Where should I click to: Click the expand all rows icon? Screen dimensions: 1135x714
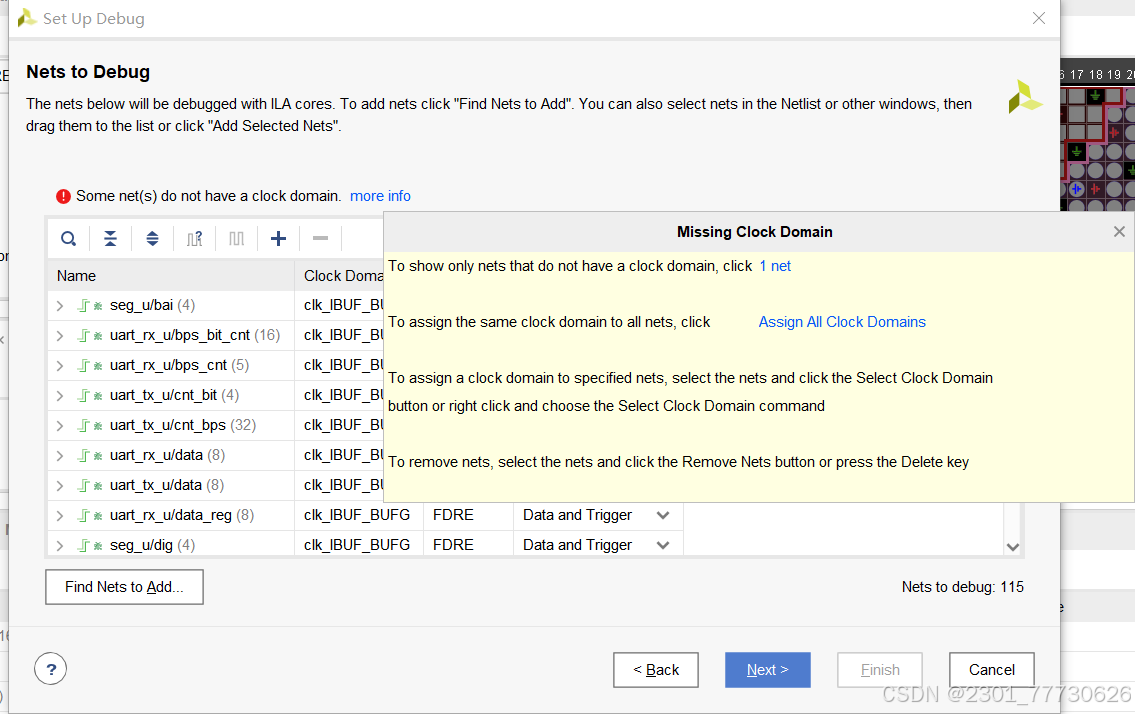click(152, 238)
